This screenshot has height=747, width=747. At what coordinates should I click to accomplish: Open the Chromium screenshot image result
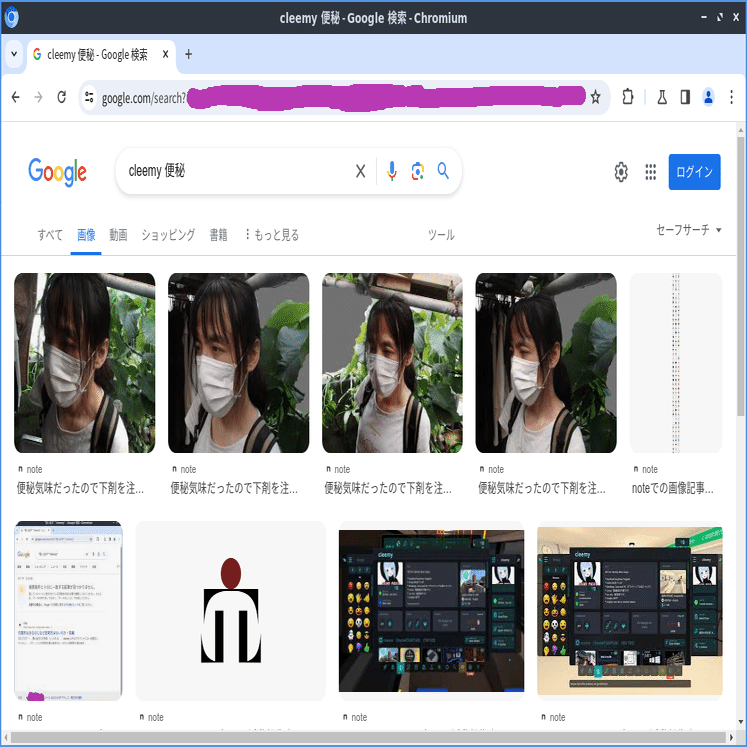pos(69,611)
